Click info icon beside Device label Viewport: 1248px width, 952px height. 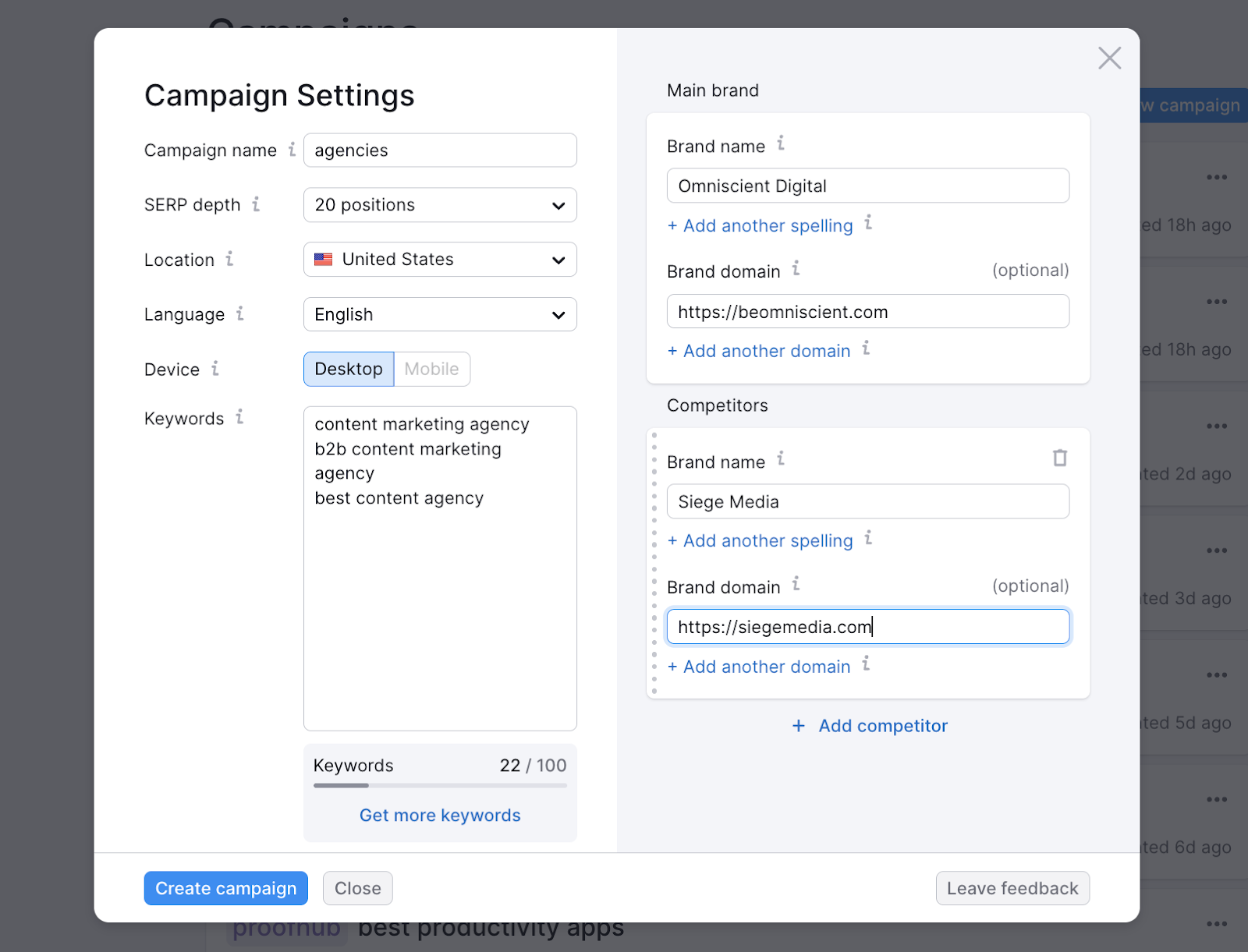[x=215, y=368]
